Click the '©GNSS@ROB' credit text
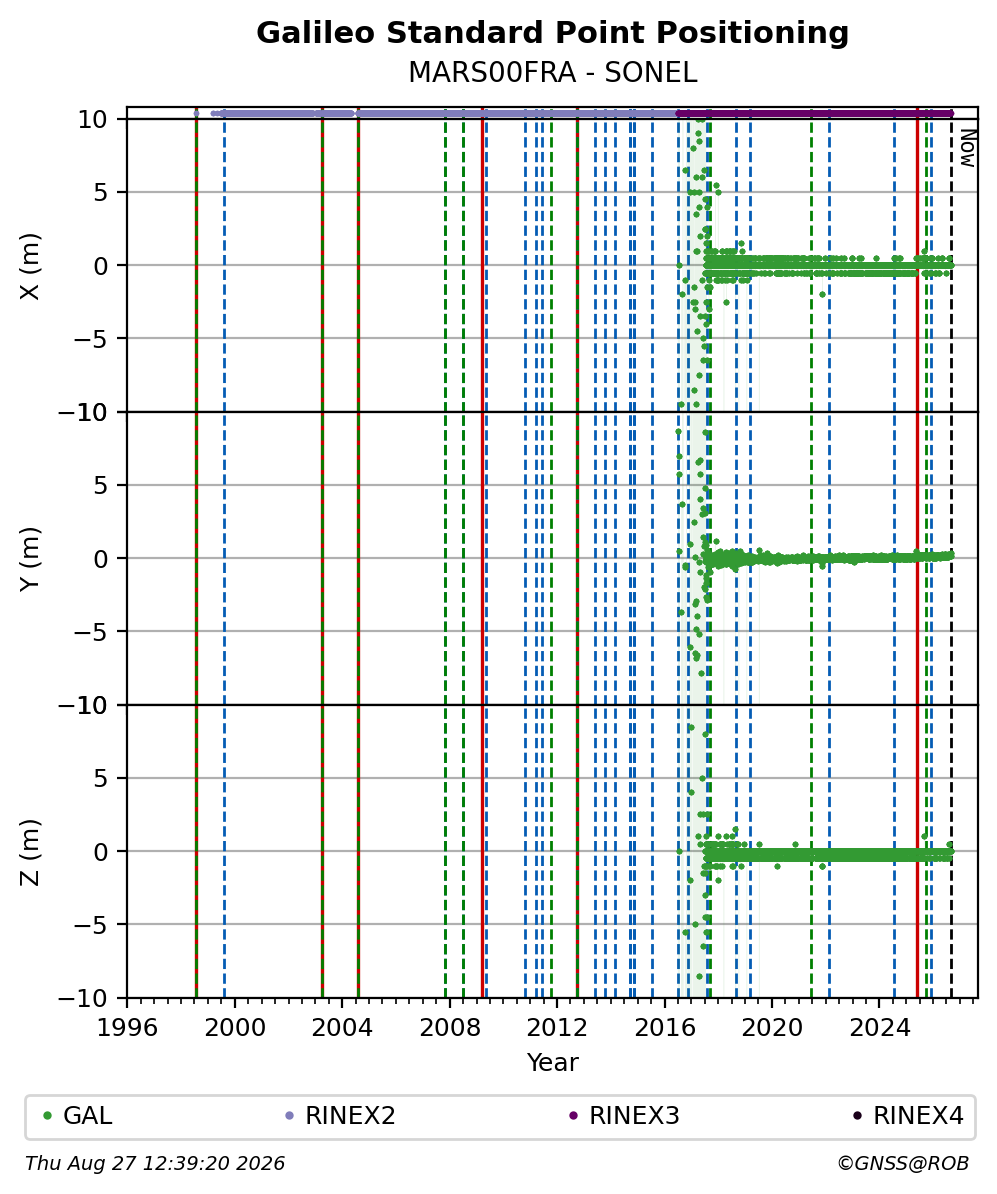 (x=903, y=1164)
